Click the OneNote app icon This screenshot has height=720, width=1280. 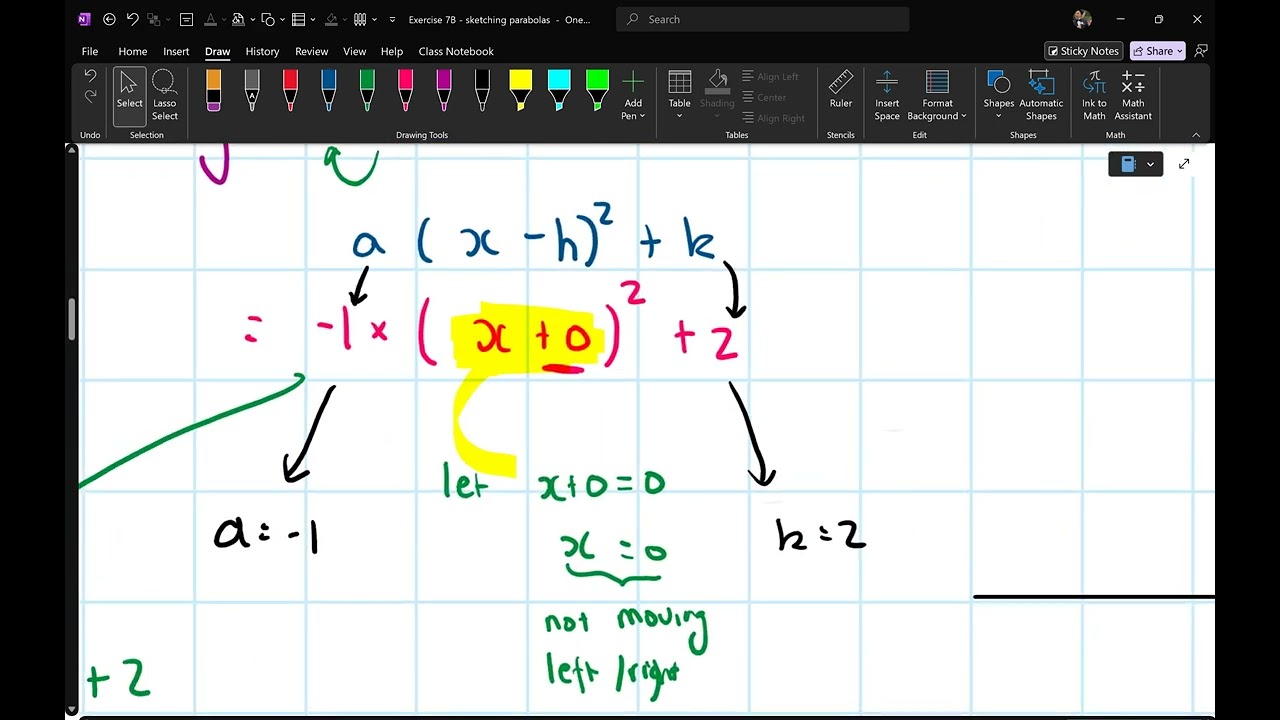(x=84, y=19)
